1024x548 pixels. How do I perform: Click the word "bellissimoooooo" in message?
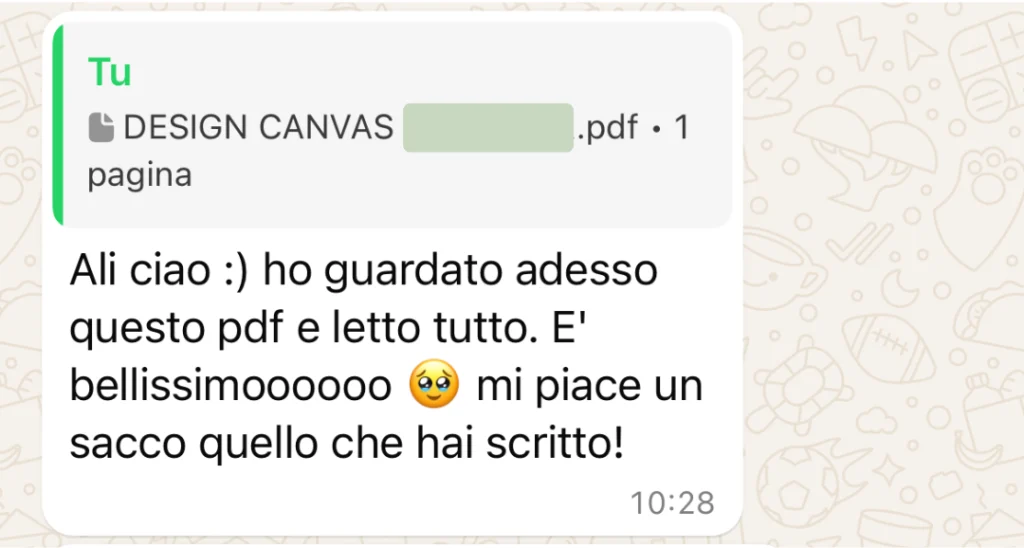(230, 385)
